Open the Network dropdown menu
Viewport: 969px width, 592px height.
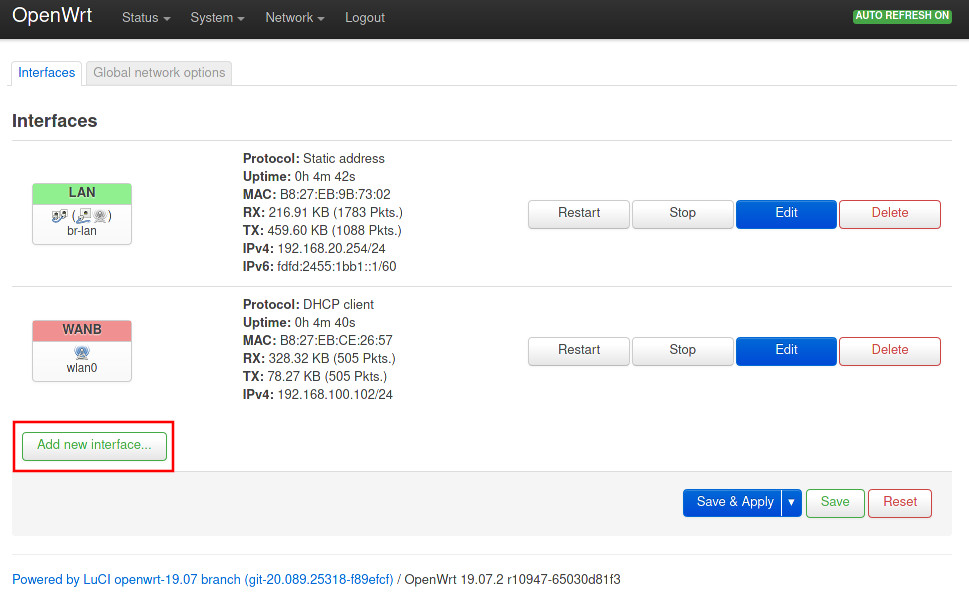[295, 18]
